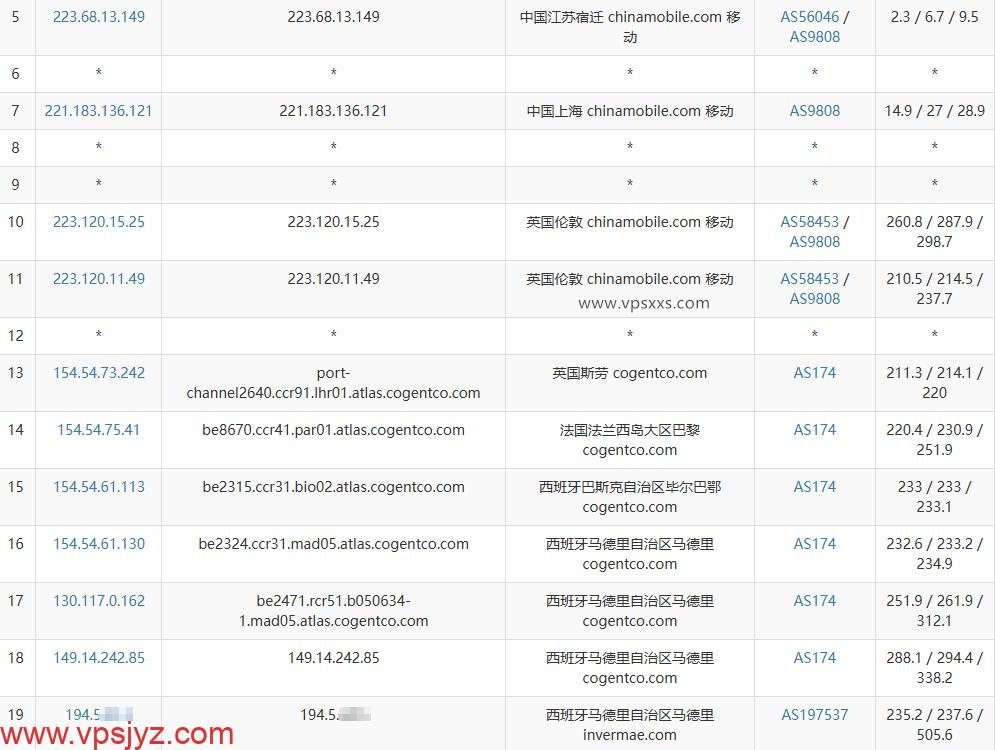Open IP link 154.54.61.130 in row 16

98,544
